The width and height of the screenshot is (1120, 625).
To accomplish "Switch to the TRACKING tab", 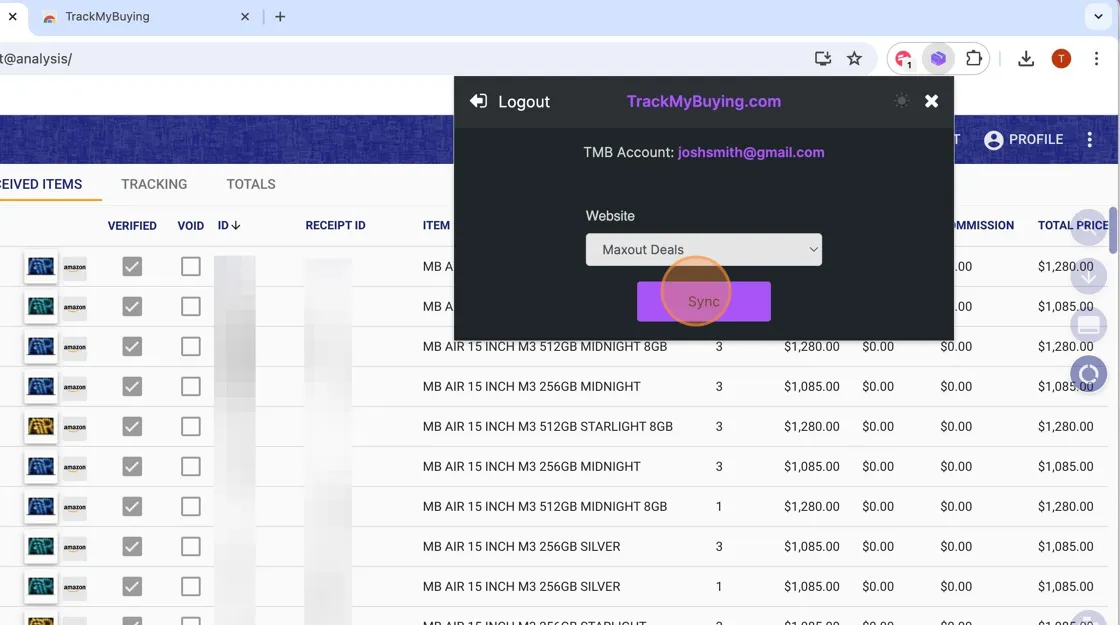I will [154, 184].
